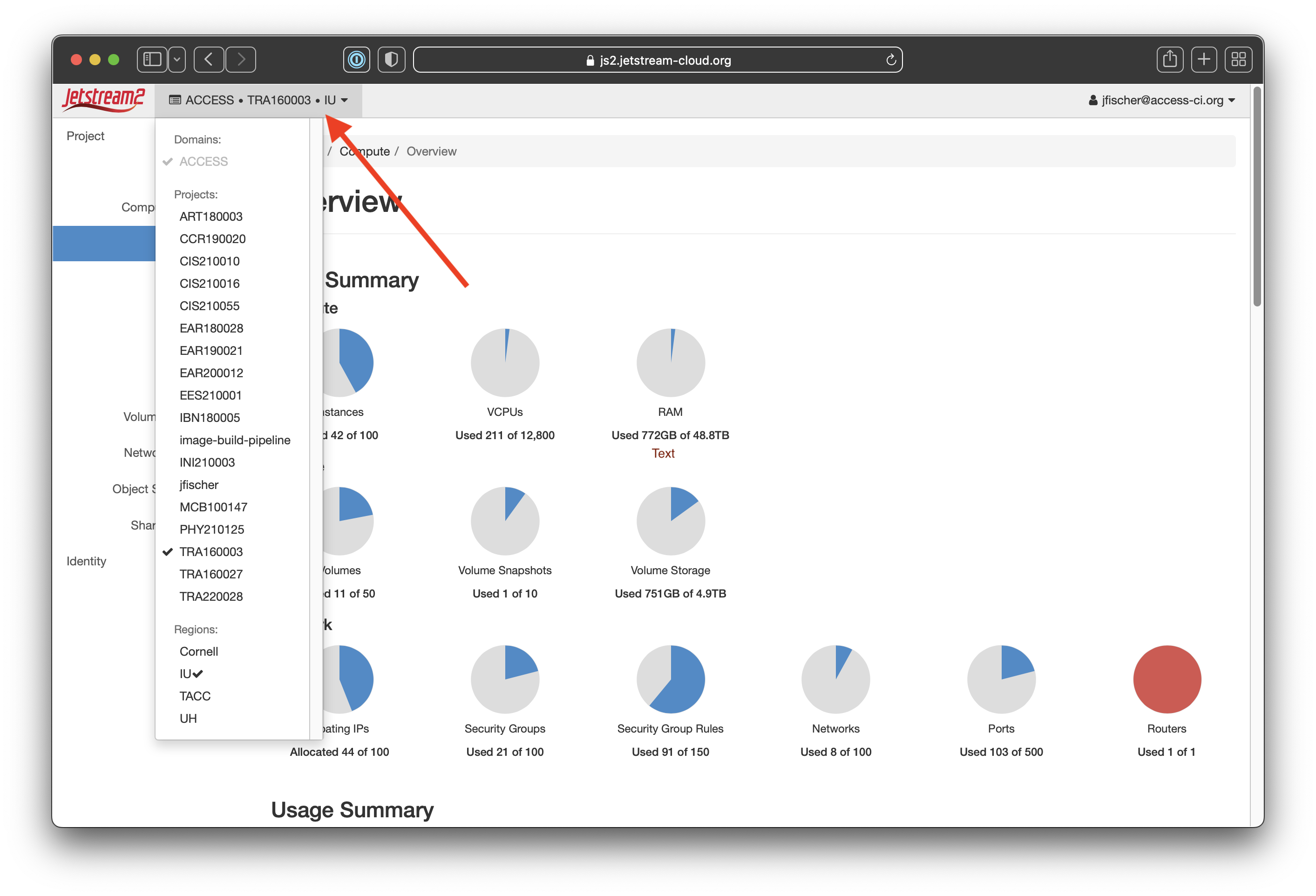This screenshot has height=896, width=1316.
Task: Open the jfischer@access-ci.org user menu
Action: 1161,100
